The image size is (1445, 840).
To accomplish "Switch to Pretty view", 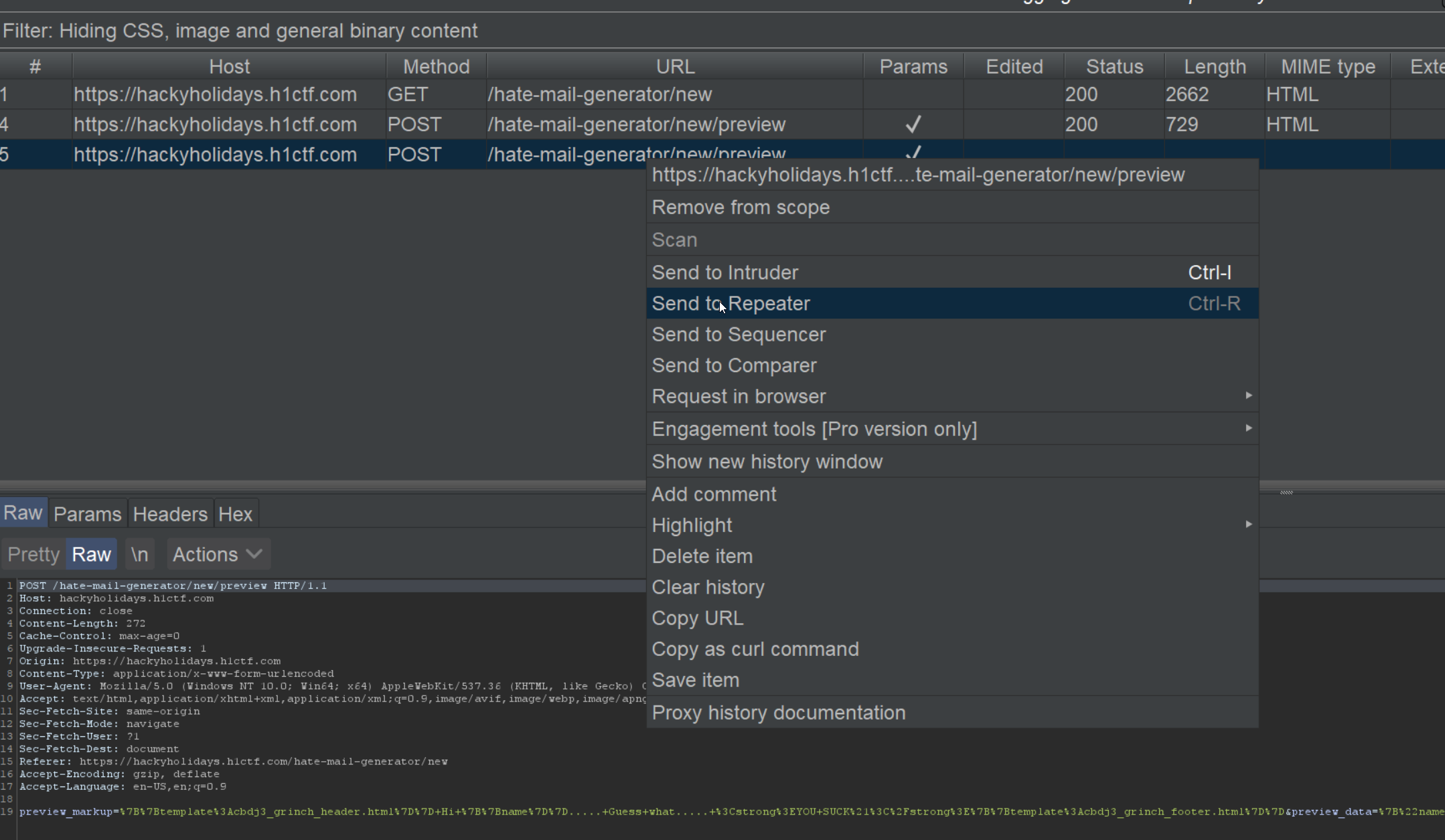I will (33, 554).
